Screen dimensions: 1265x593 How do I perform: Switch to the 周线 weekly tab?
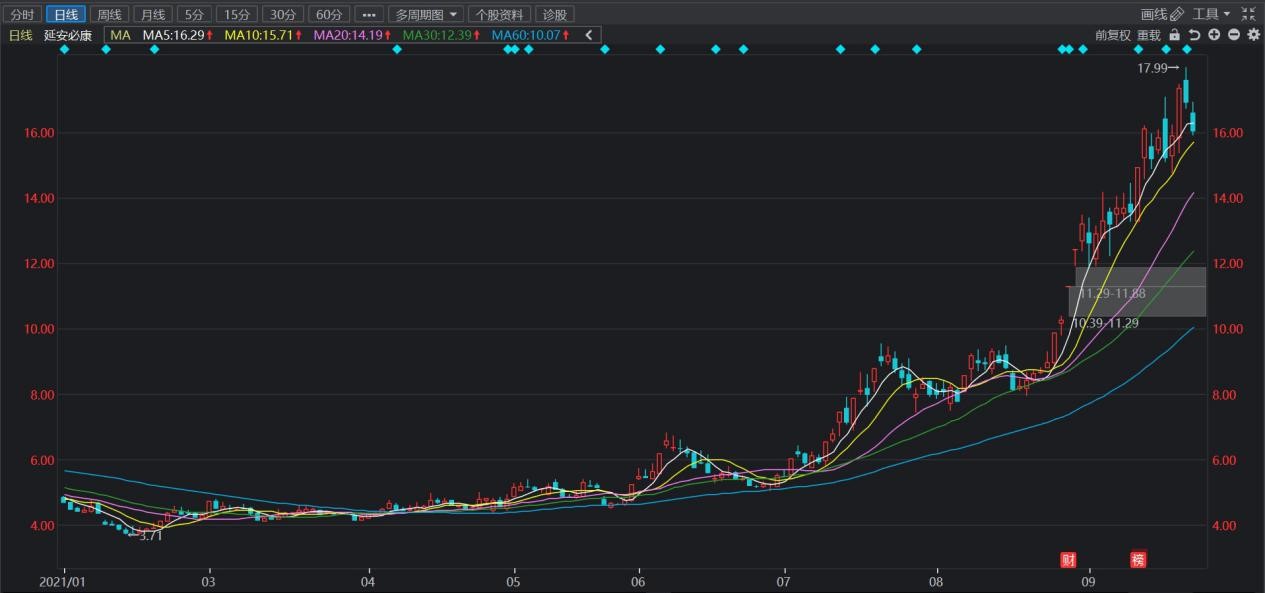[108, 15]
